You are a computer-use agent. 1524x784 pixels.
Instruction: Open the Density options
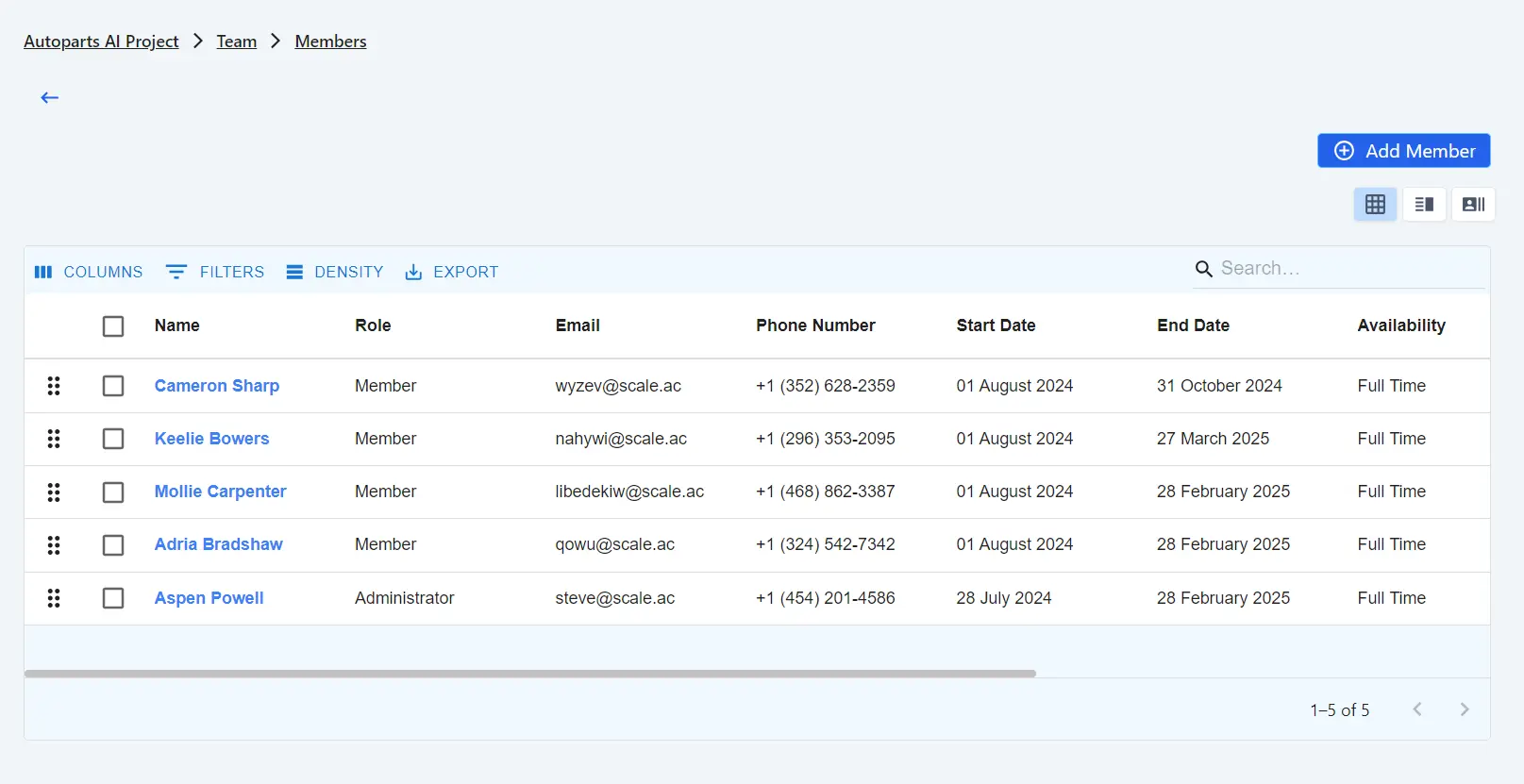point(335,272)
